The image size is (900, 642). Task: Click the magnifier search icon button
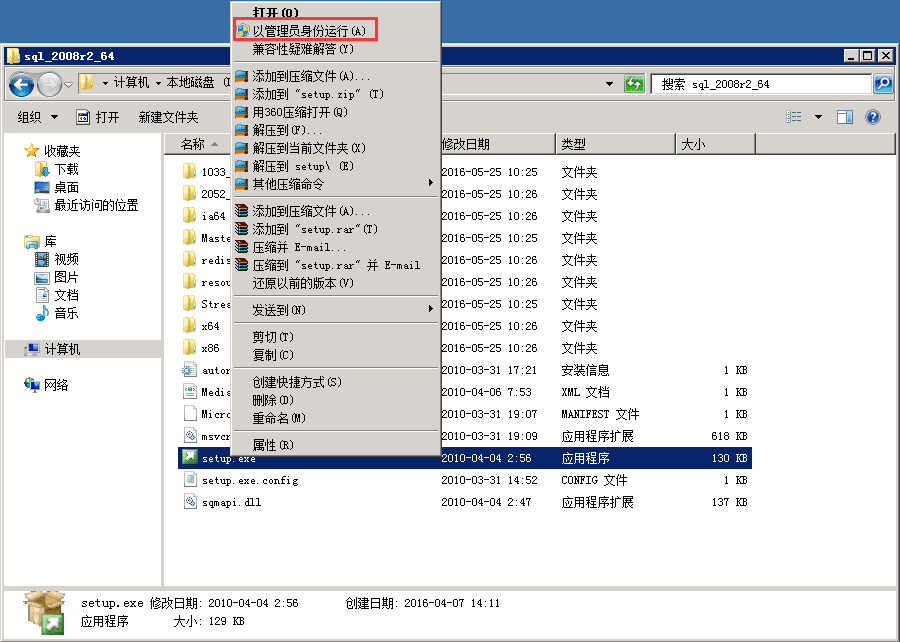coord(883,84)
